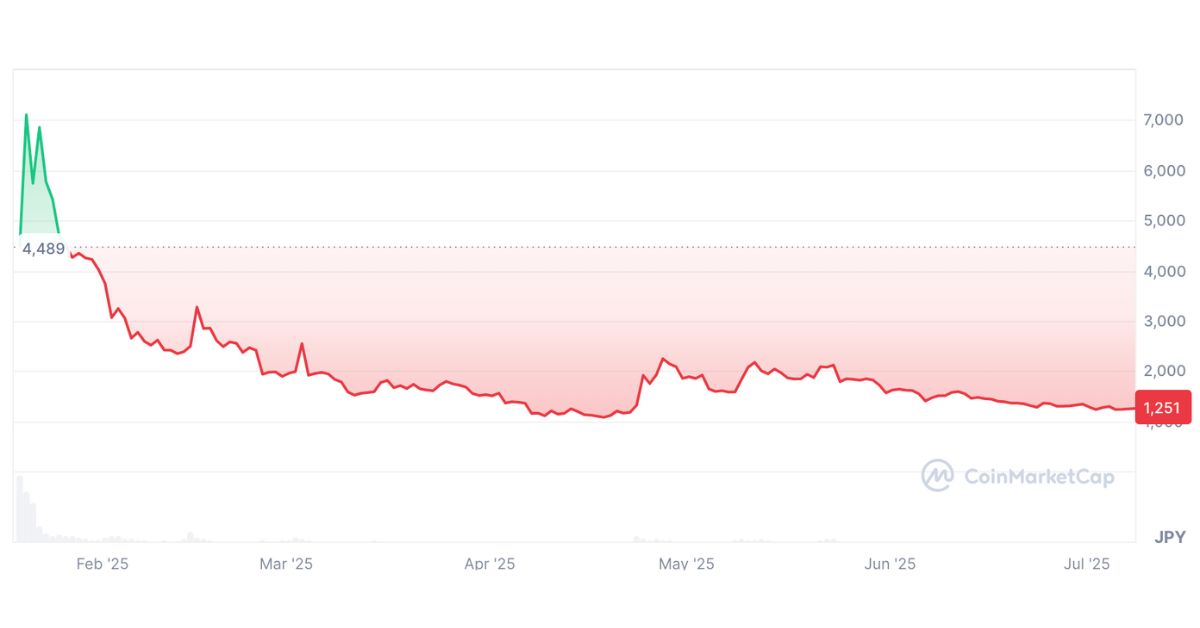Image resolution: width=1200 pixels, height=628 pixels.
Task: Click the 6,000 price axis label
Action: point(1164,171)
